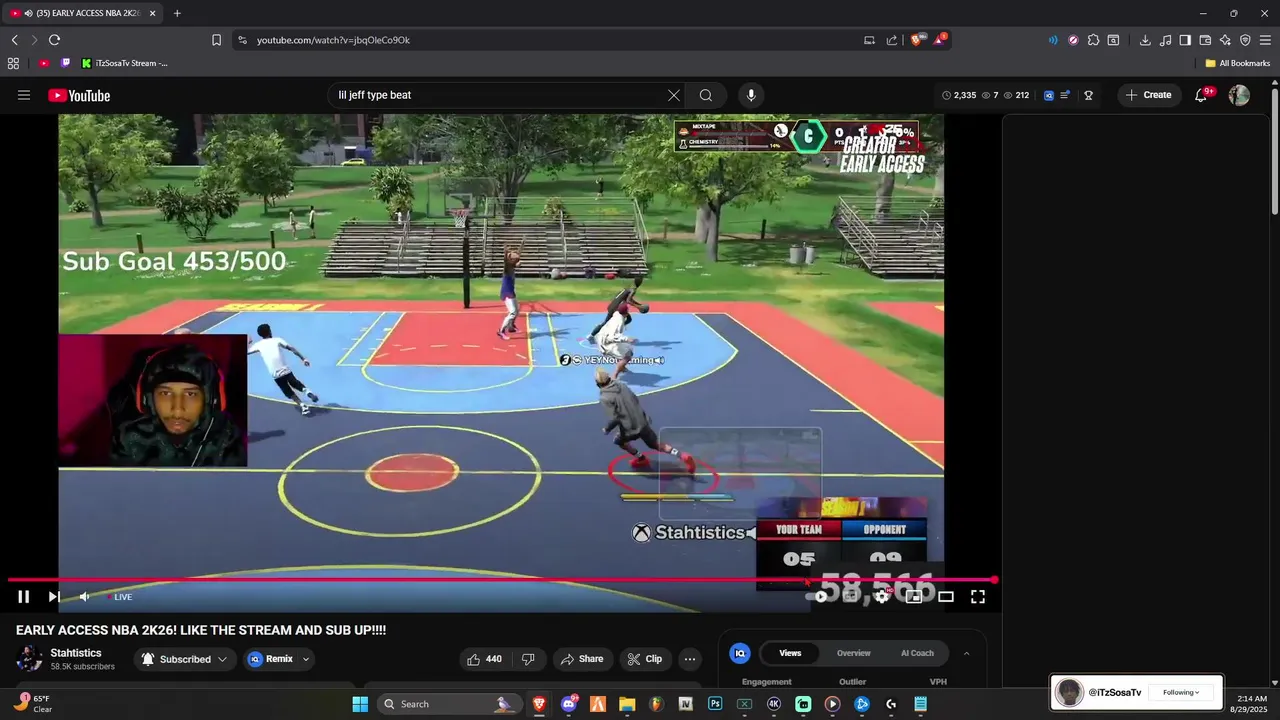Clear the search box text with X
This screenshot has height=720, width=1280.
tap(674, 95)
